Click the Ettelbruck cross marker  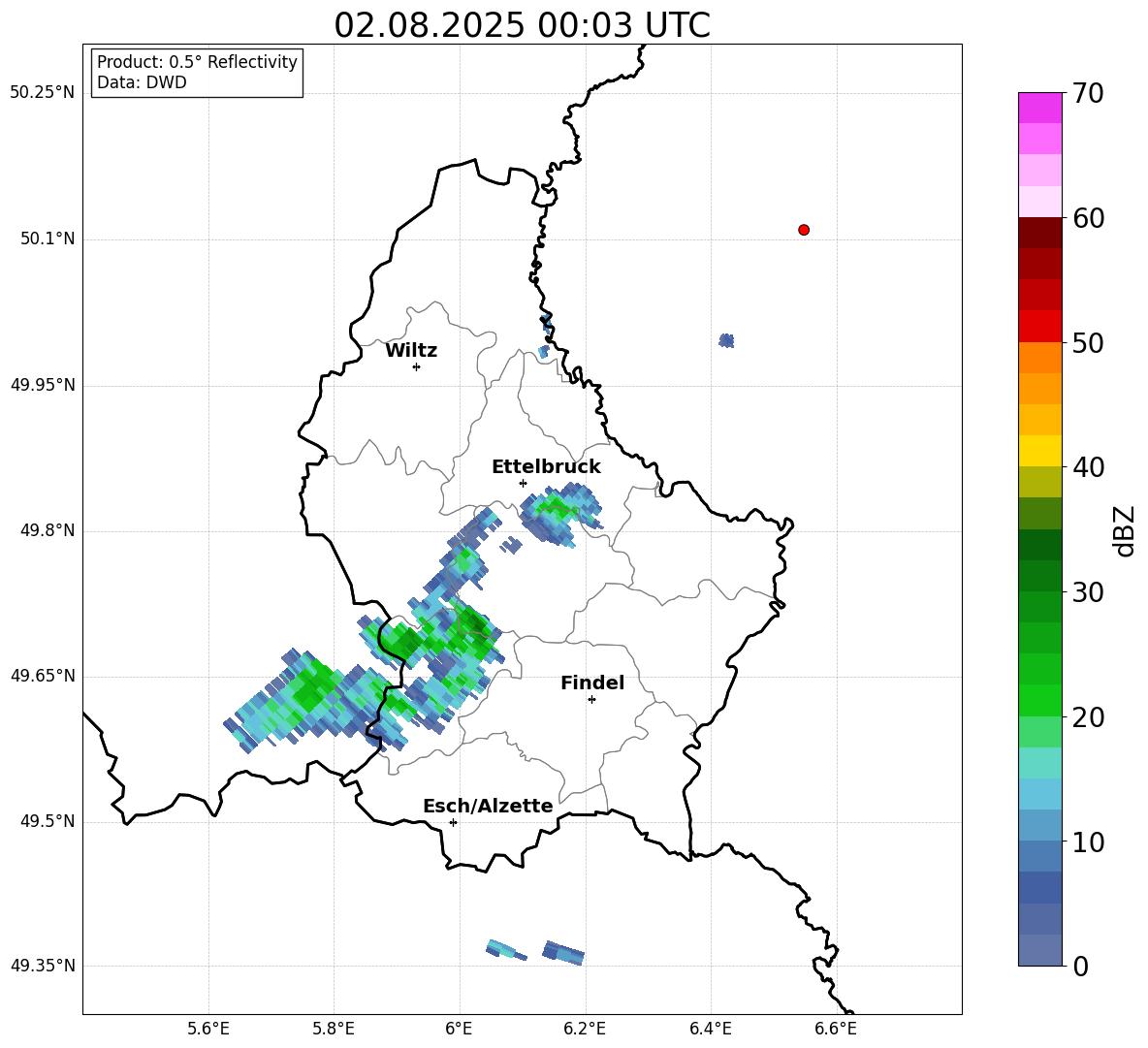coord(523,483)
